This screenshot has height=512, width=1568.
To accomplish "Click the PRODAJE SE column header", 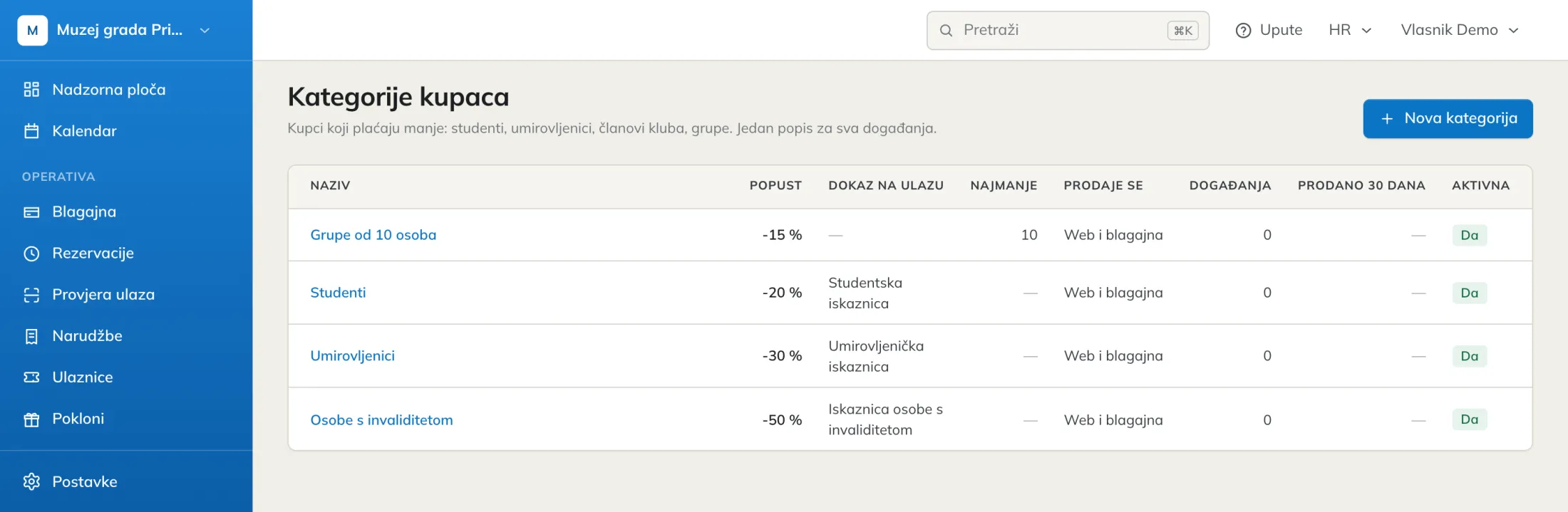I will [x=1103, y=186].
